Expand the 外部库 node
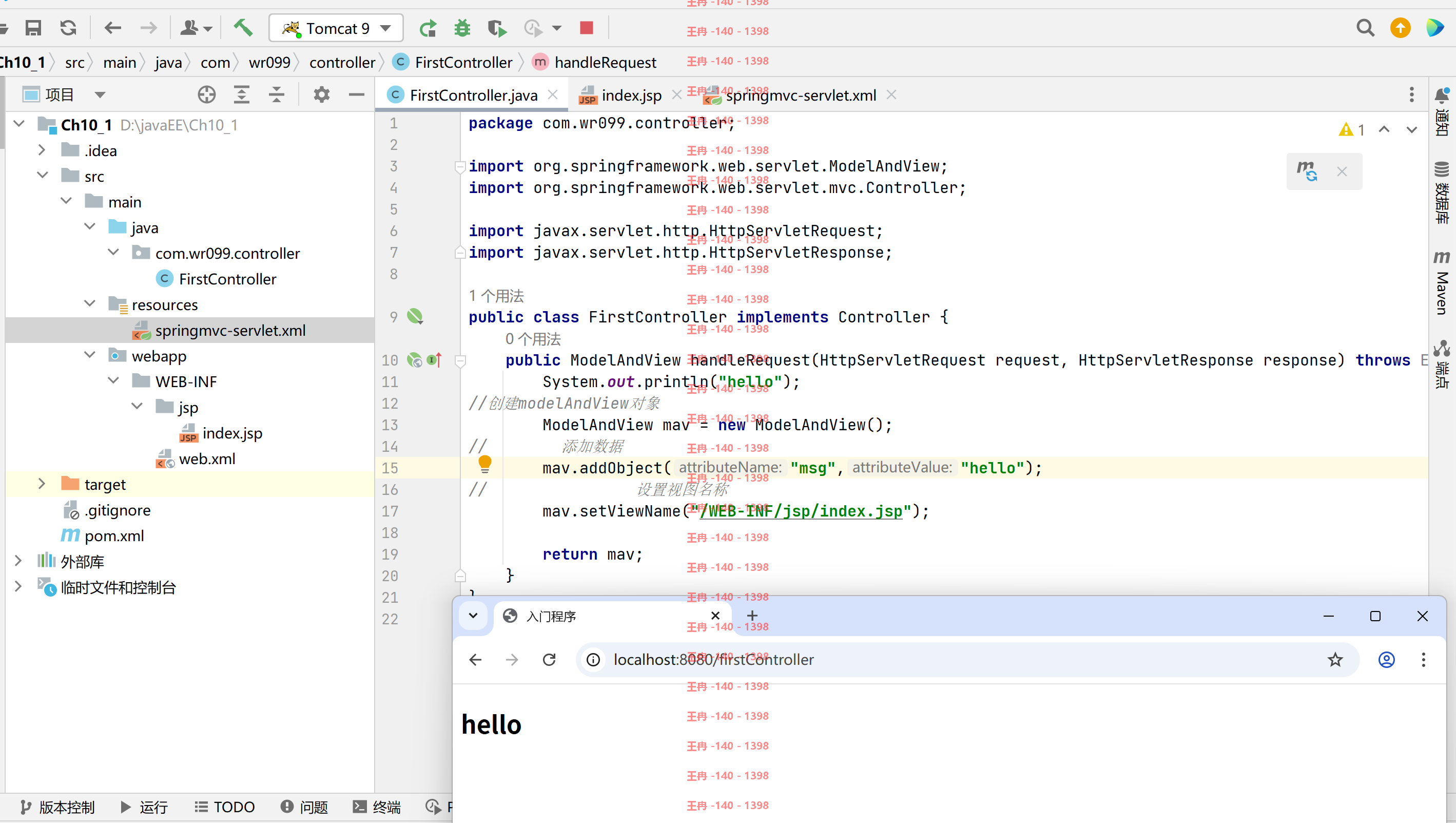 click(18, 561)
